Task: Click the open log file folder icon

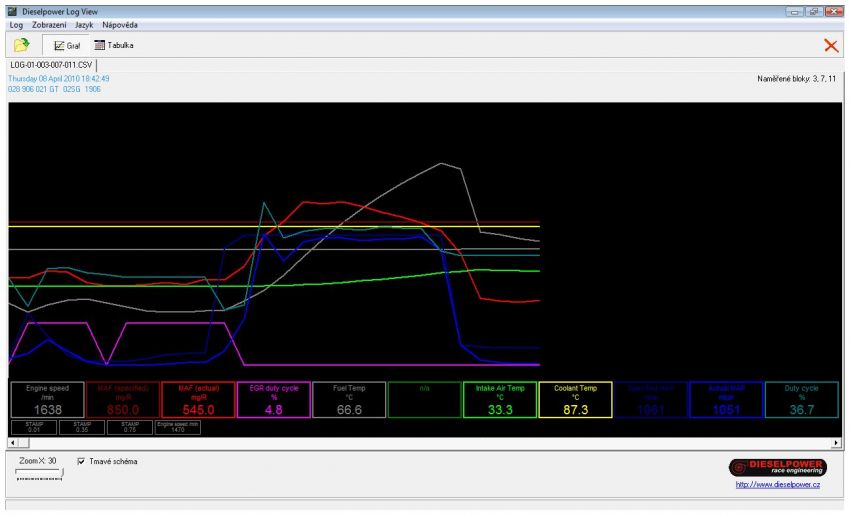Action: pos(21,45)
